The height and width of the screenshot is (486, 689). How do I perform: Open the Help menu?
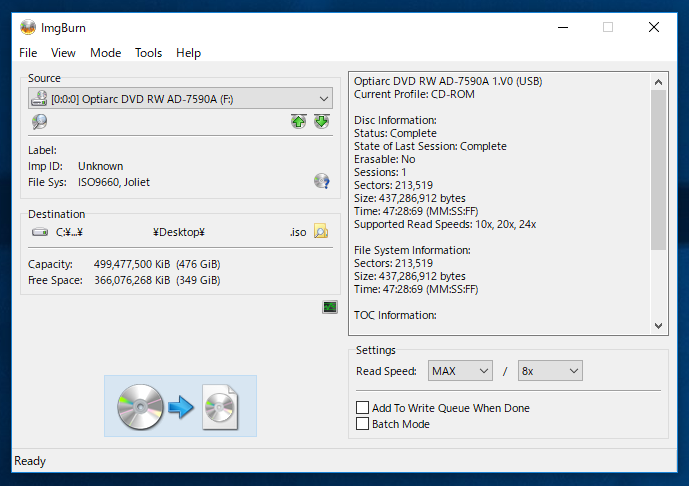(x=189, y=53)
